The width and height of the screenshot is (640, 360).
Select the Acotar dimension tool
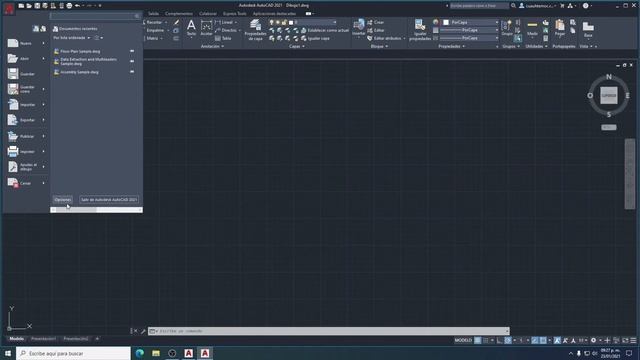[207, 29]
